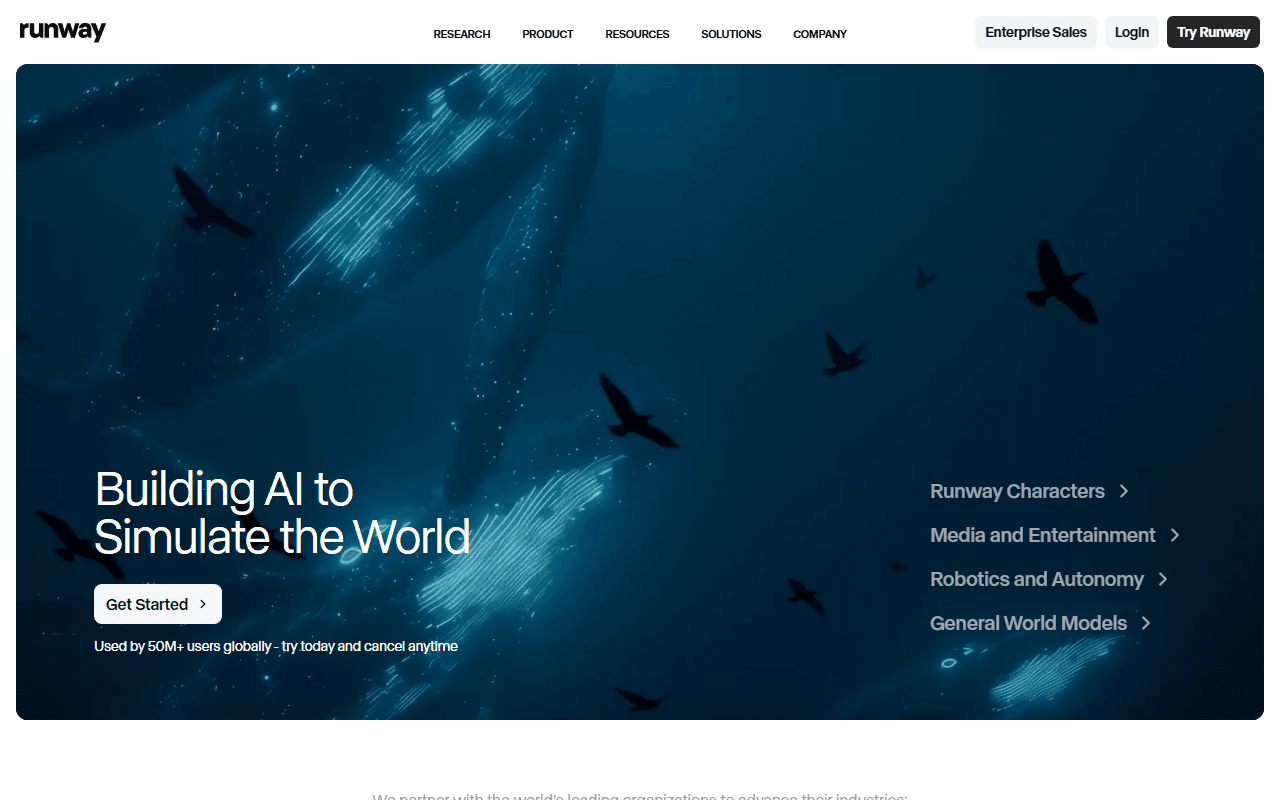The height and width of the screenshot is (800, 1280).
Task: Open the Research menu
Action: (462, 34)
